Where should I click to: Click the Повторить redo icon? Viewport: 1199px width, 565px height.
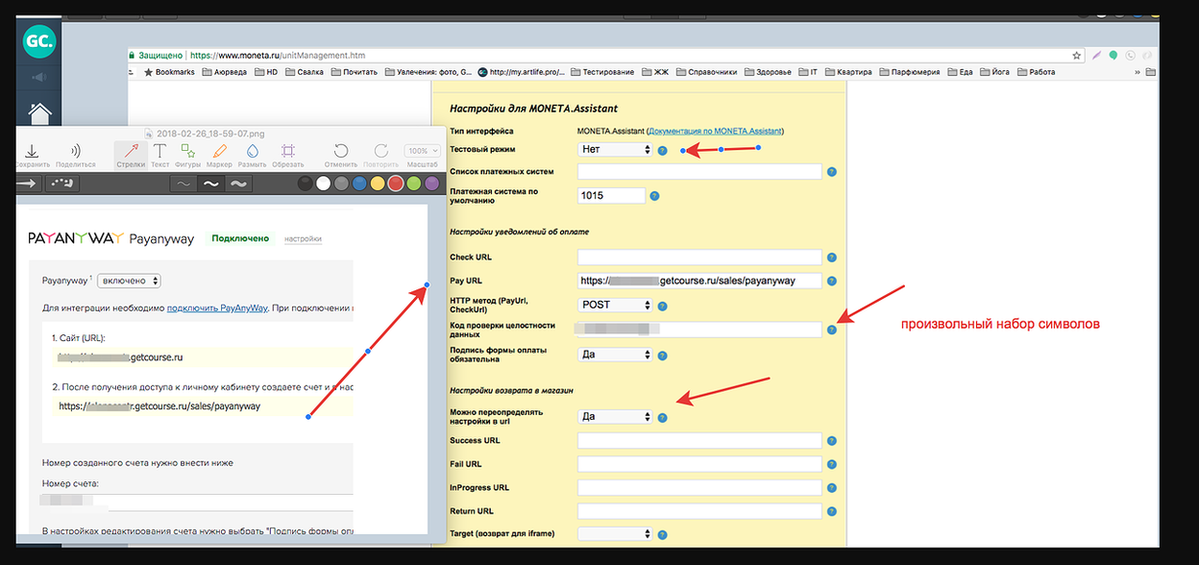click(381, 155)
